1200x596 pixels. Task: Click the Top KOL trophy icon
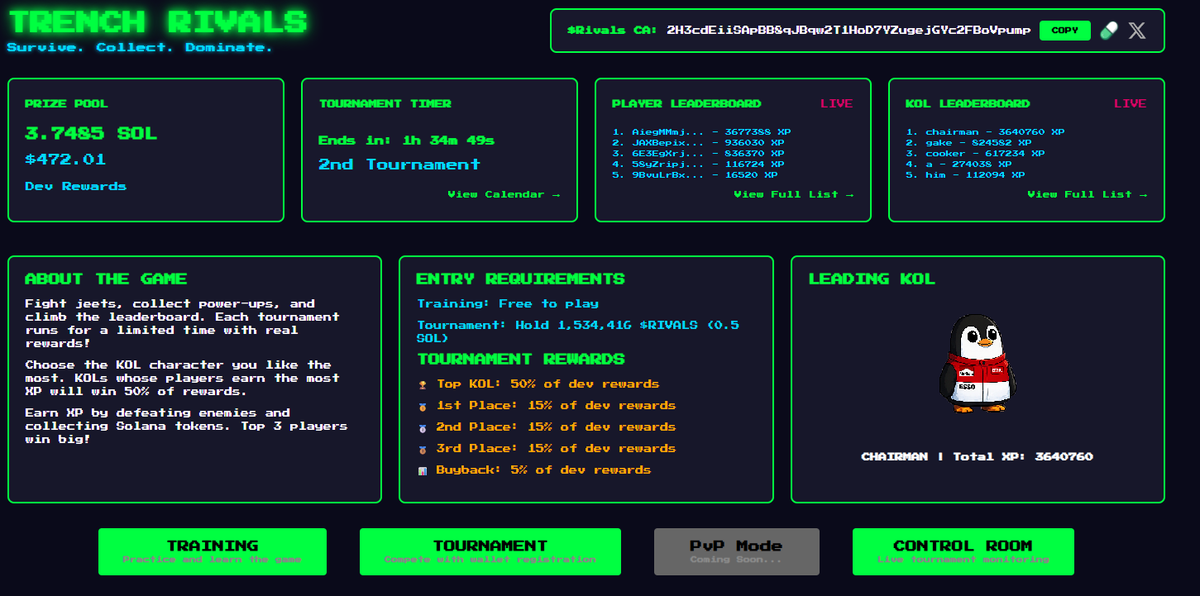[424, 384]
